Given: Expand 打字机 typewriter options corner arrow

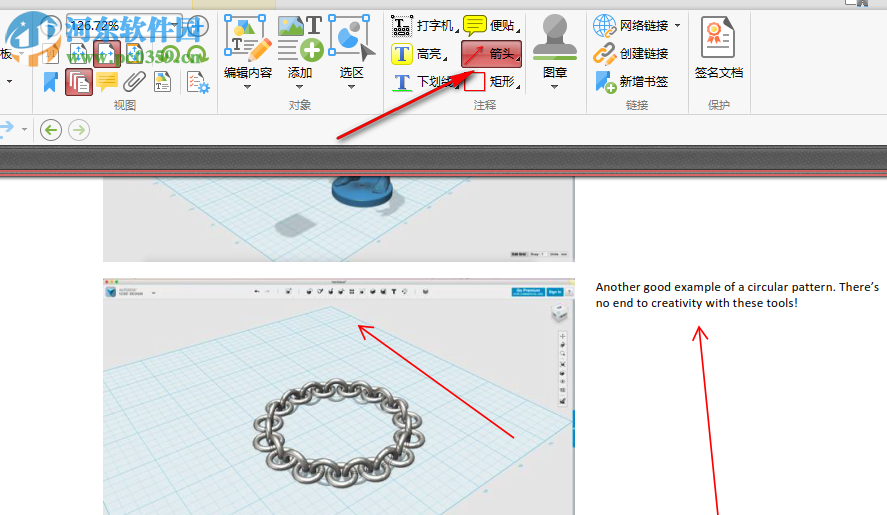Looking at the screenshot, I should (x=456, y=30).
